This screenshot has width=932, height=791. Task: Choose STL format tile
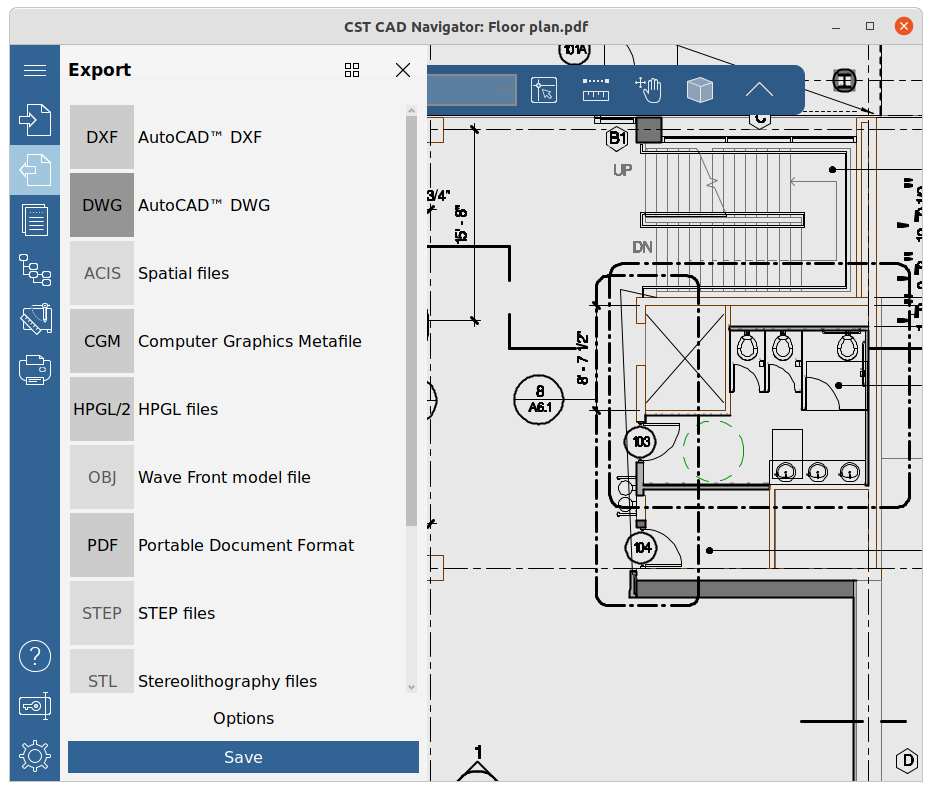tap(102, 672)
